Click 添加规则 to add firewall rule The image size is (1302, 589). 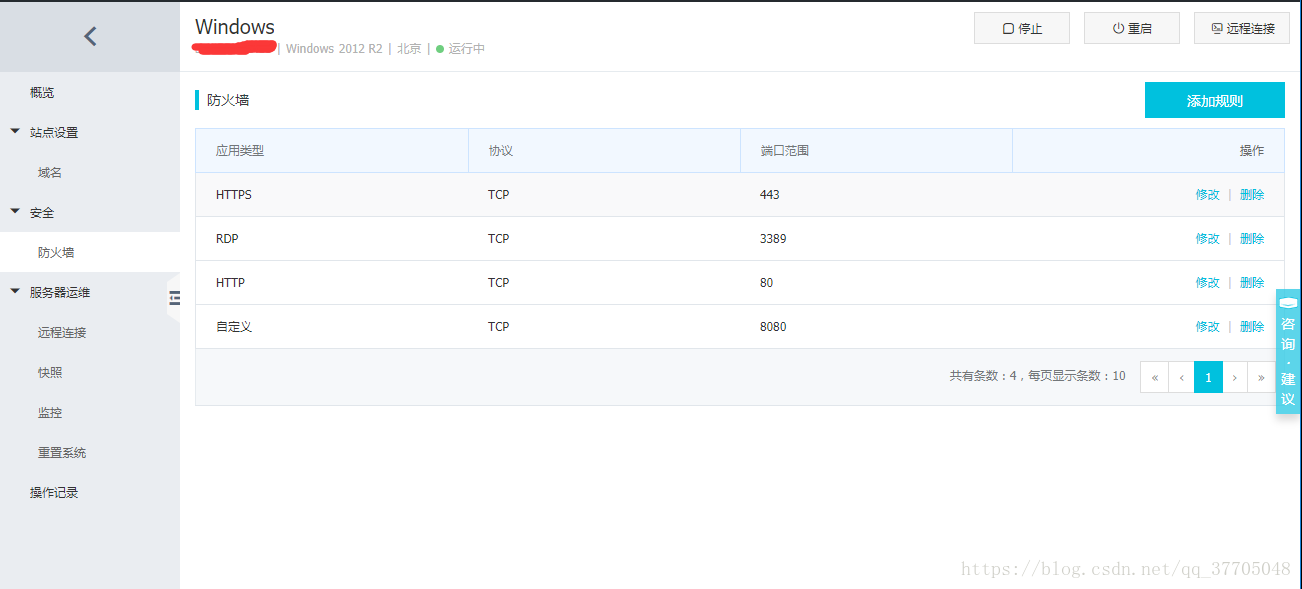1214,101
